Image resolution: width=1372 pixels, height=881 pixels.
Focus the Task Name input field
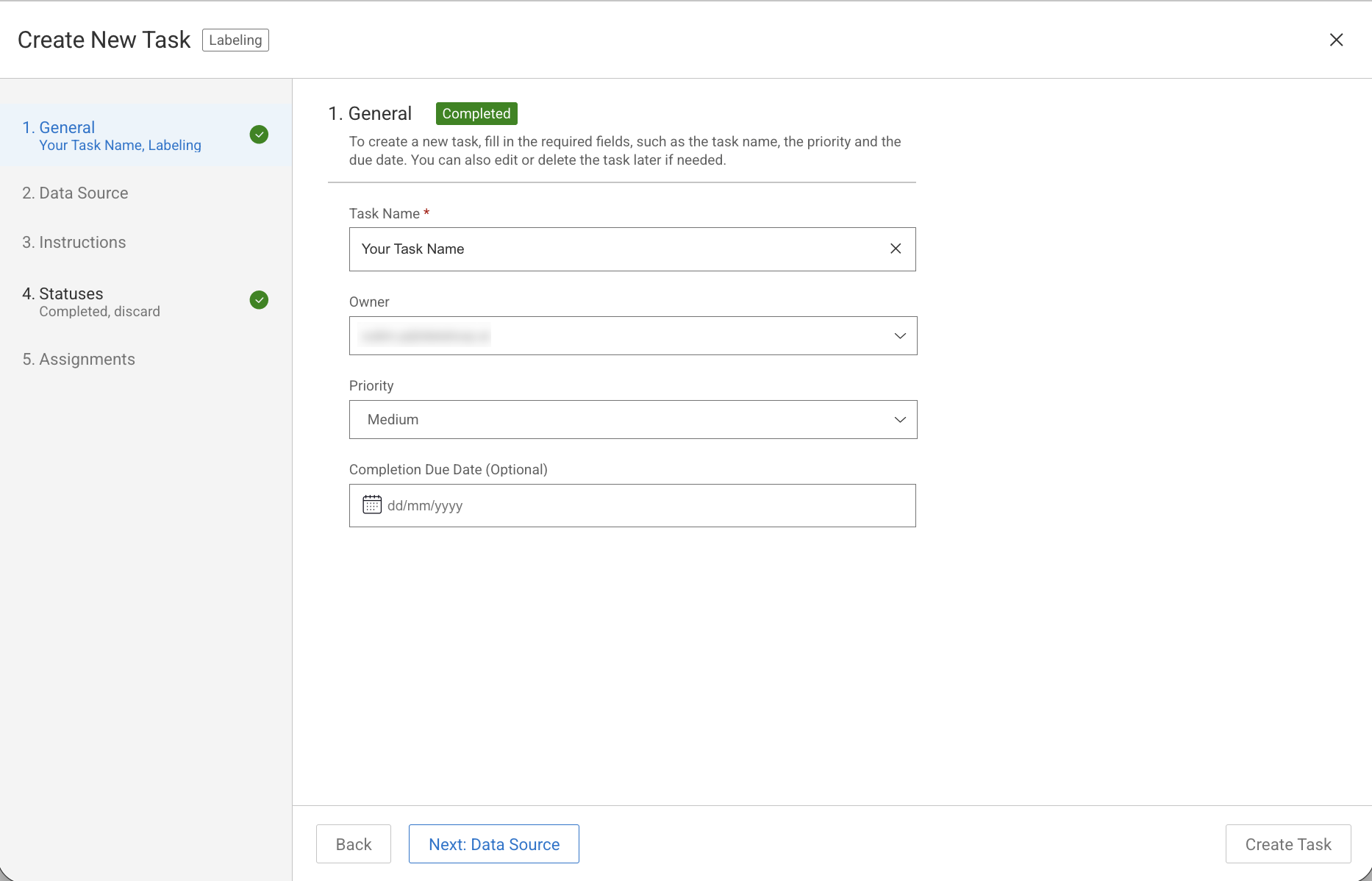632,249
